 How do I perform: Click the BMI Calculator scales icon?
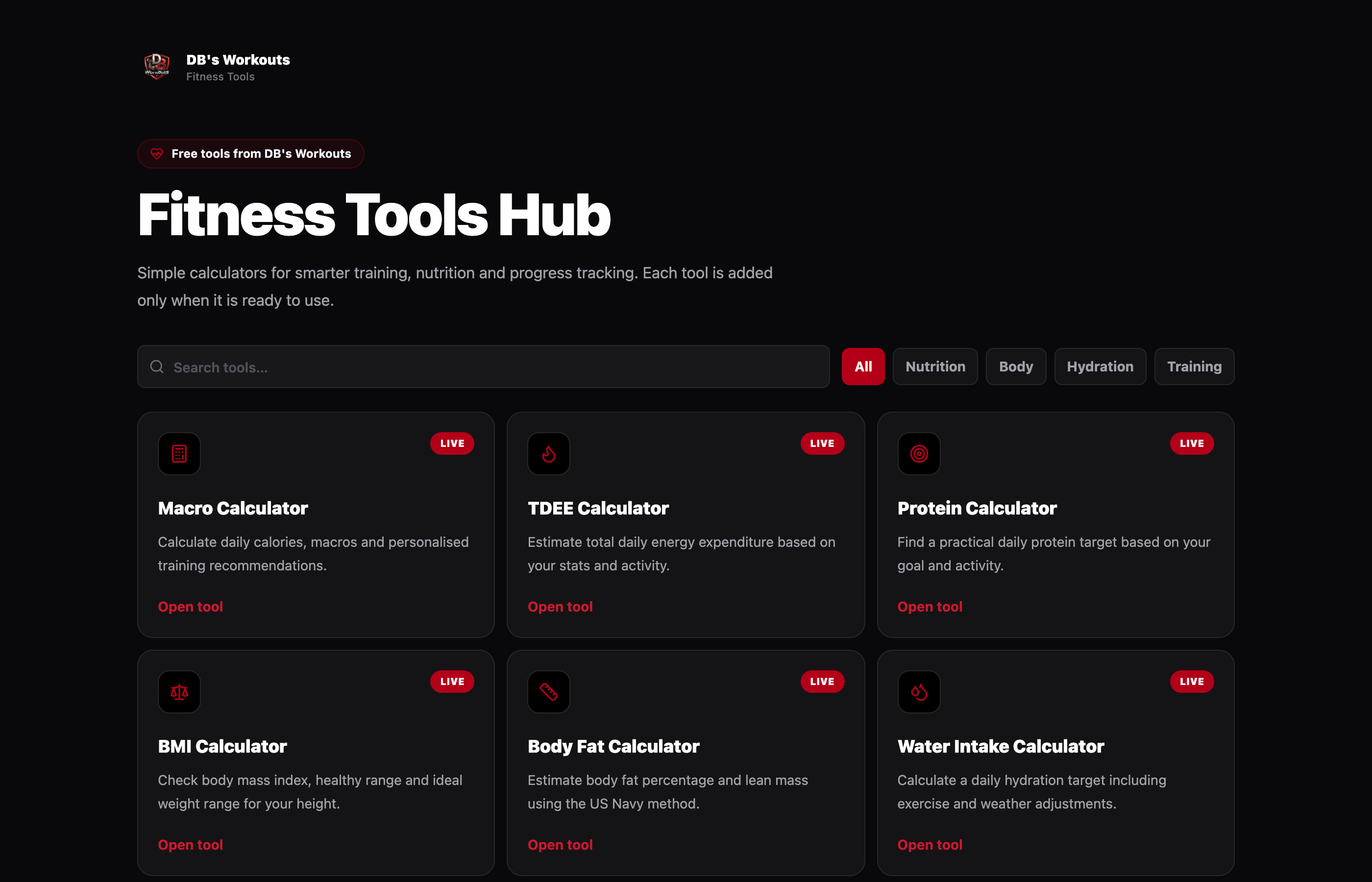[179, 692]
